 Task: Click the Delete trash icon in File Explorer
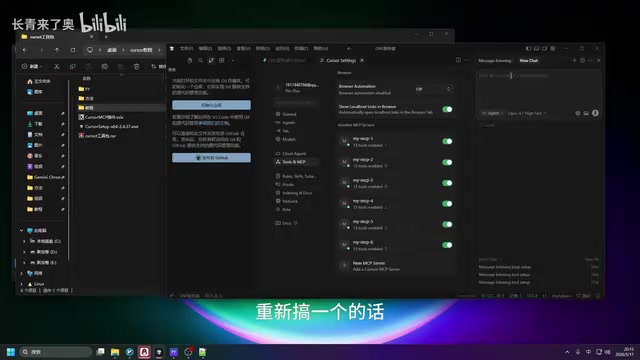(x=136, y=66)
